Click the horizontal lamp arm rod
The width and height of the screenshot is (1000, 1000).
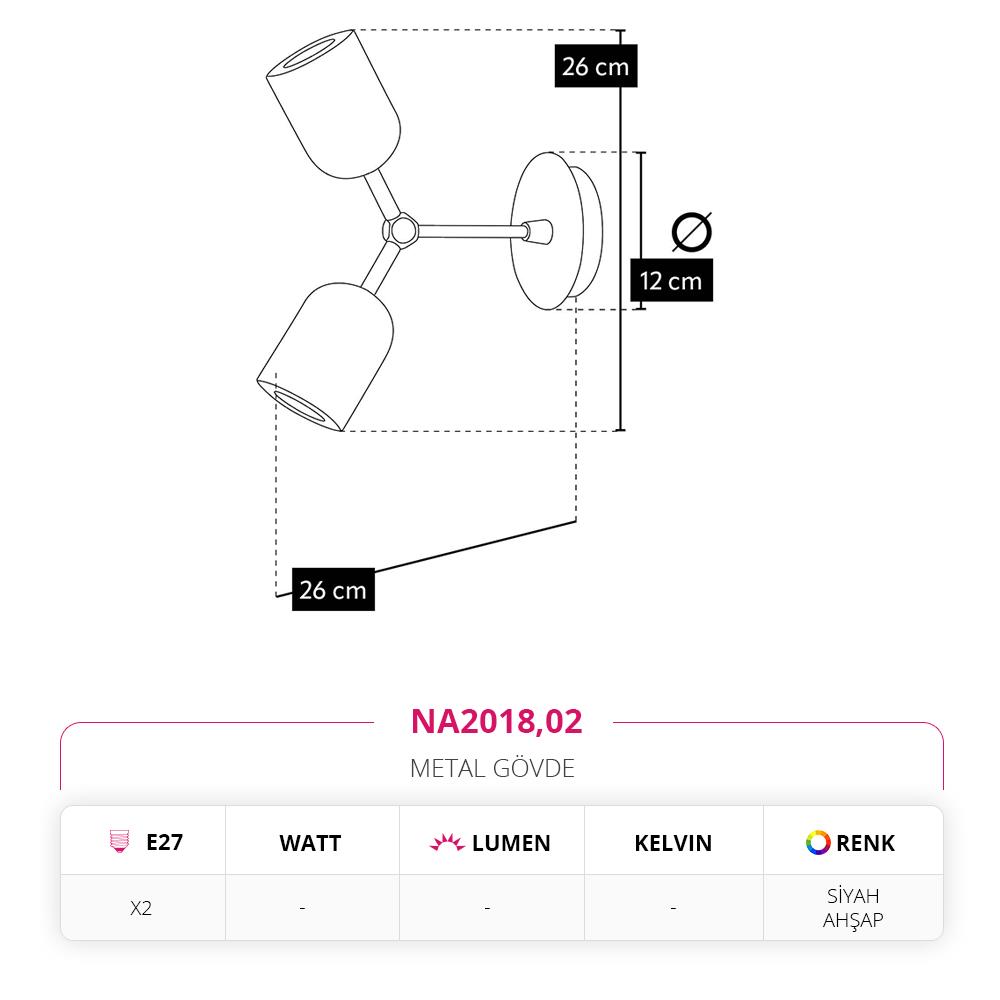pos(471,231)
